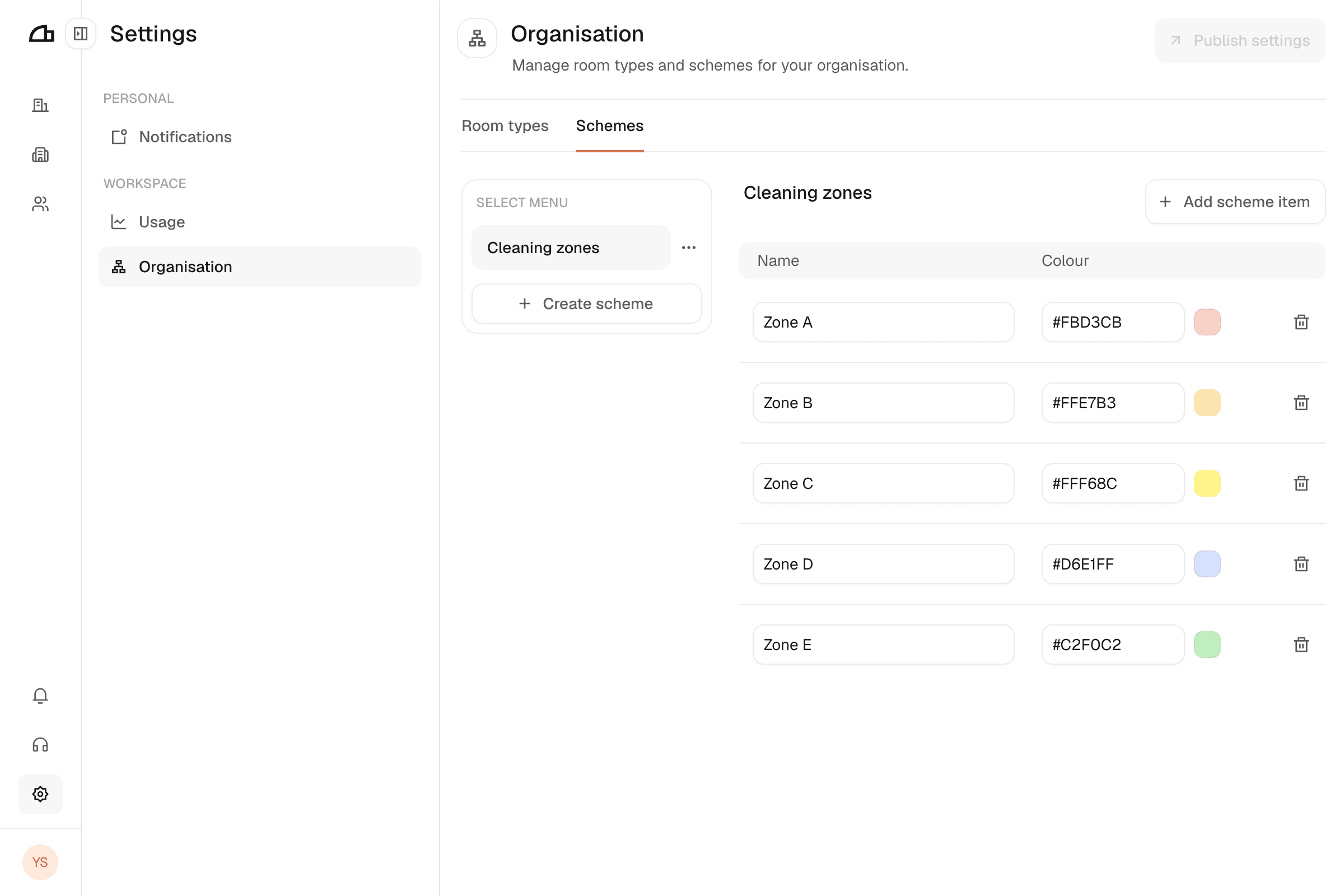Select the Schemes tab
This screenshot has height=896, width=1344.
pos(609,125)
